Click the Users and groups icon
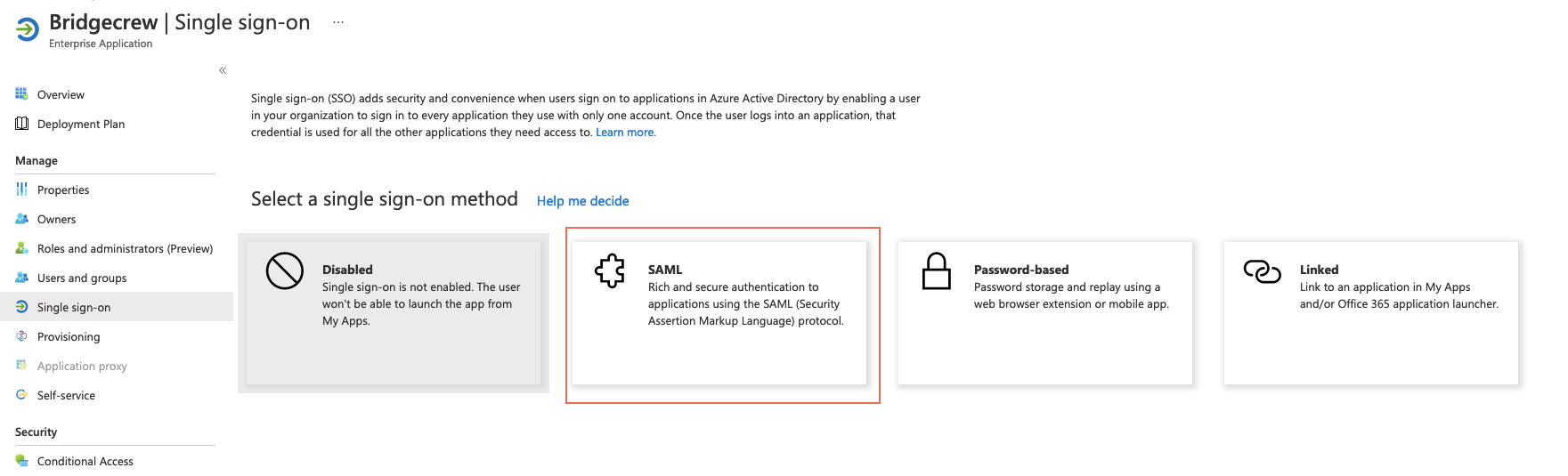 pos(21,278)
